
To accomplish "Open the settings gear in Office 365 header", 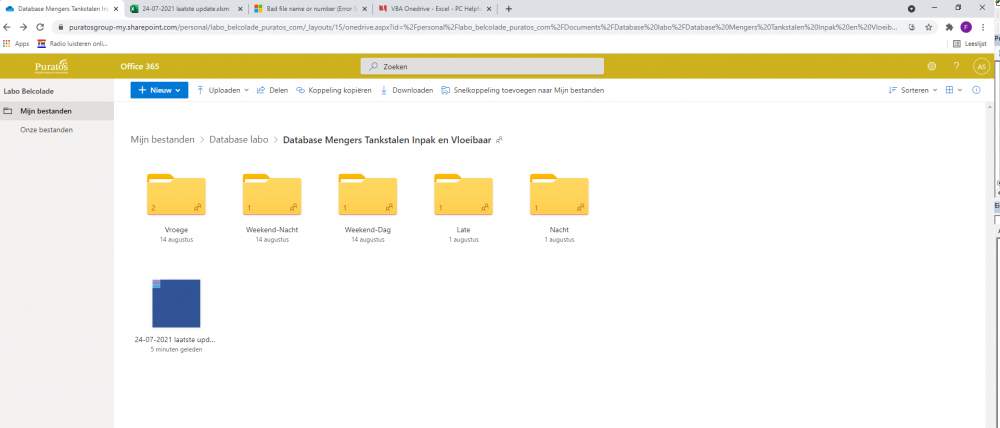I will click(932, 66).
